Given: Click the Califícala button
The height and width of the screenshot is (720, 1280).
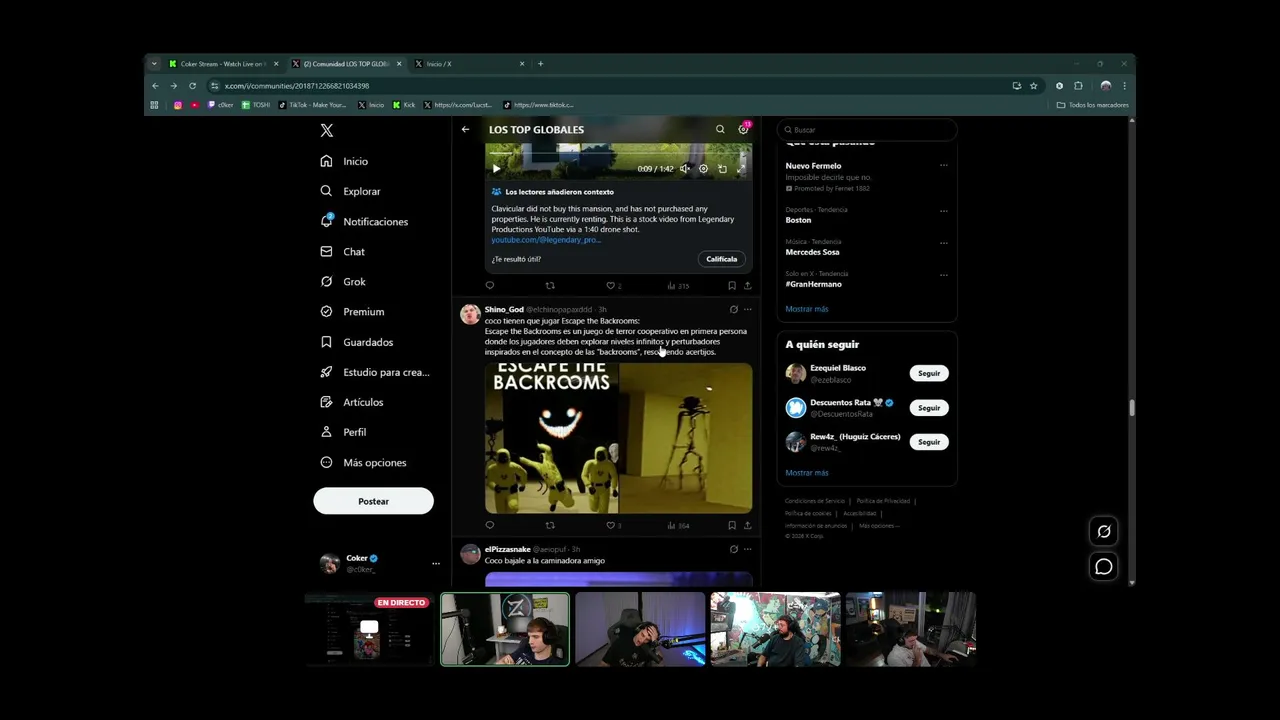Looking at the screenshot, I should (x=721, y=259).
